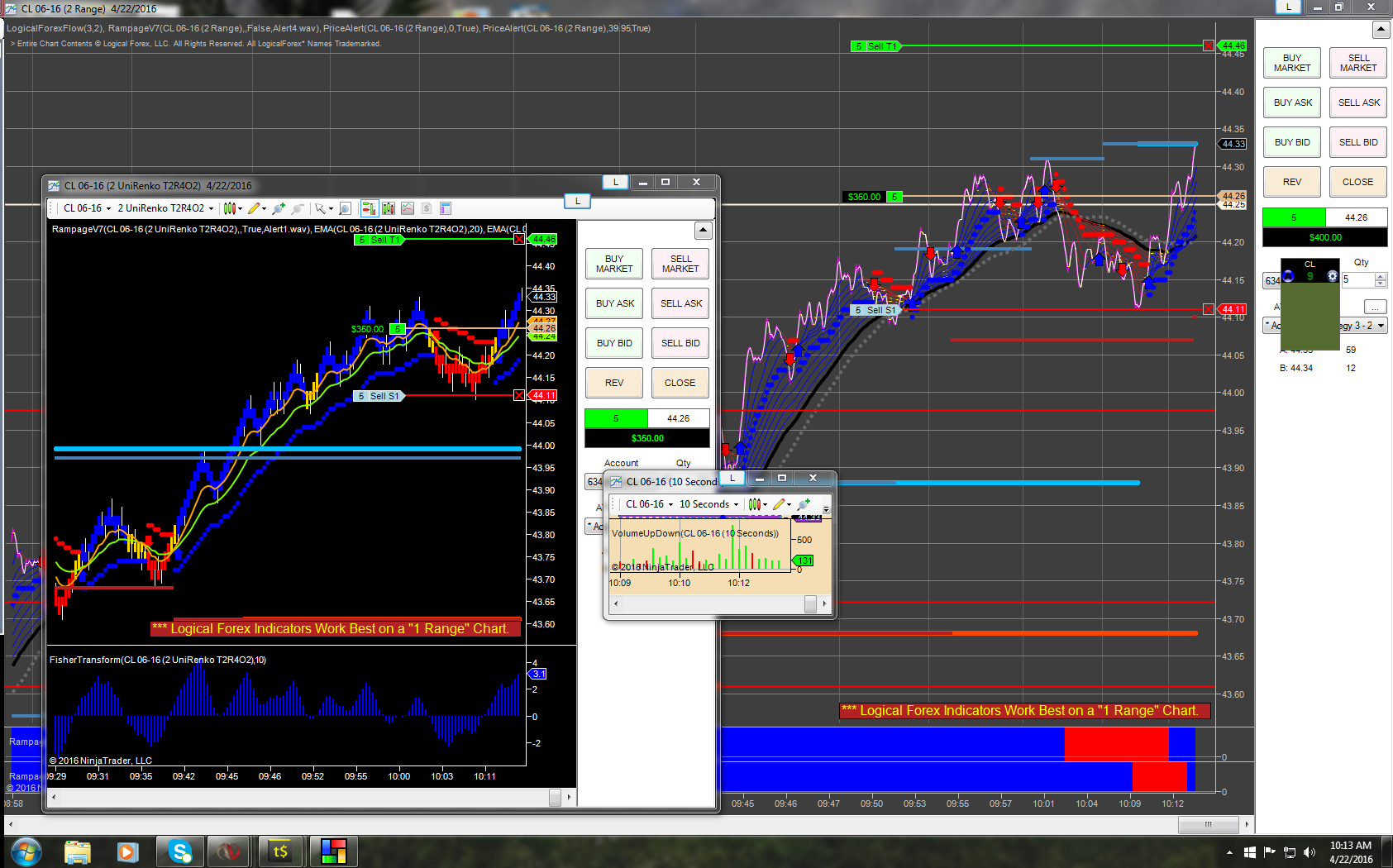Click the Sell S1 order marker in UniRenko chart
The height and width of the screenshot is (868, 1393).
379,396
